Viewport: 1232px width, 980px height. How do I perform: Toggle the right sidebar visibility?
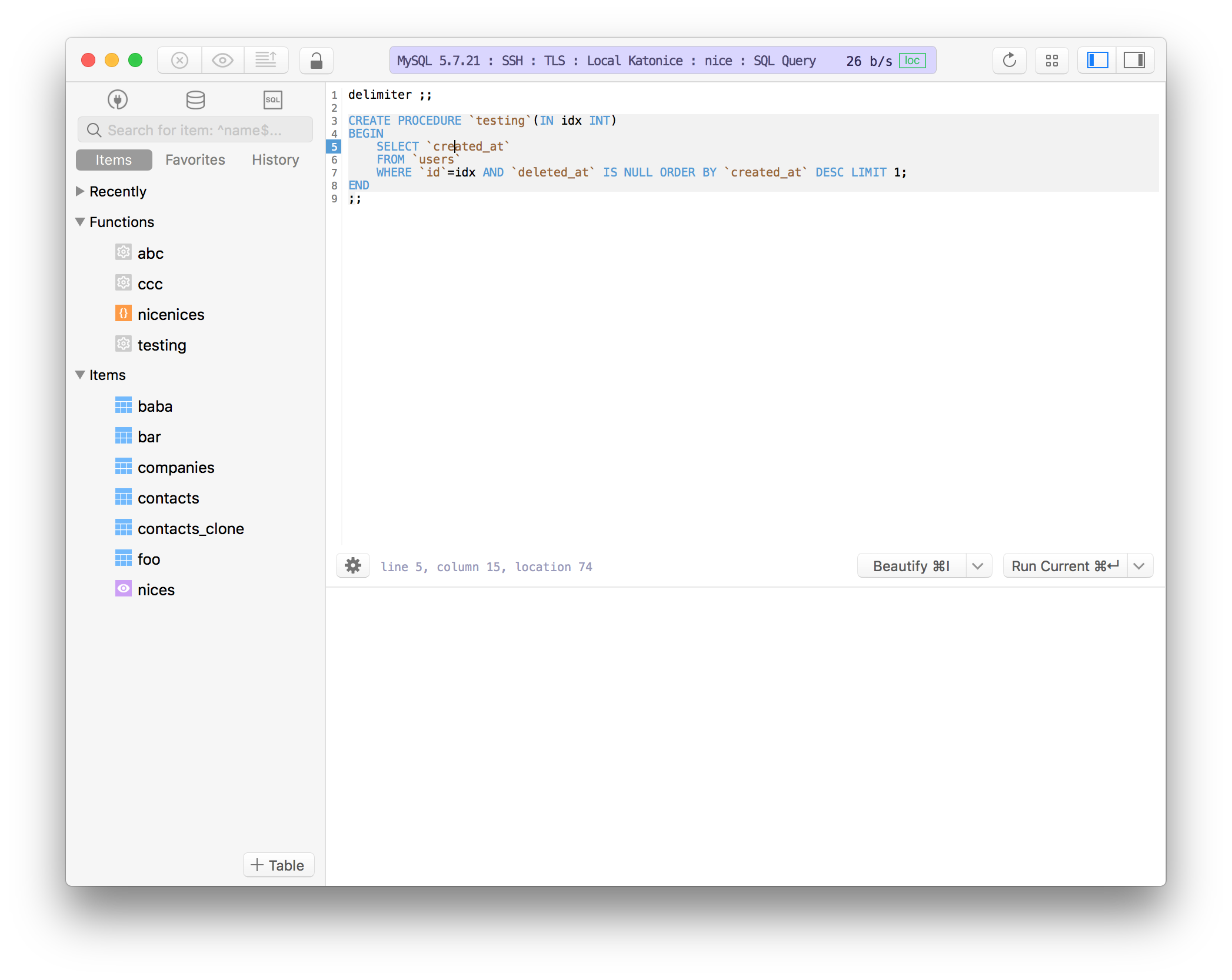1135,60
